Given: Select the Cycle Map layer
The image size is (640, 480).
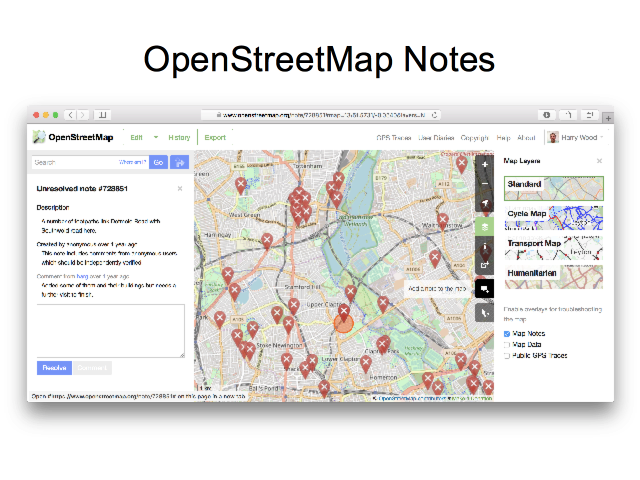Looking at the screenshot, I should (554, 218).
